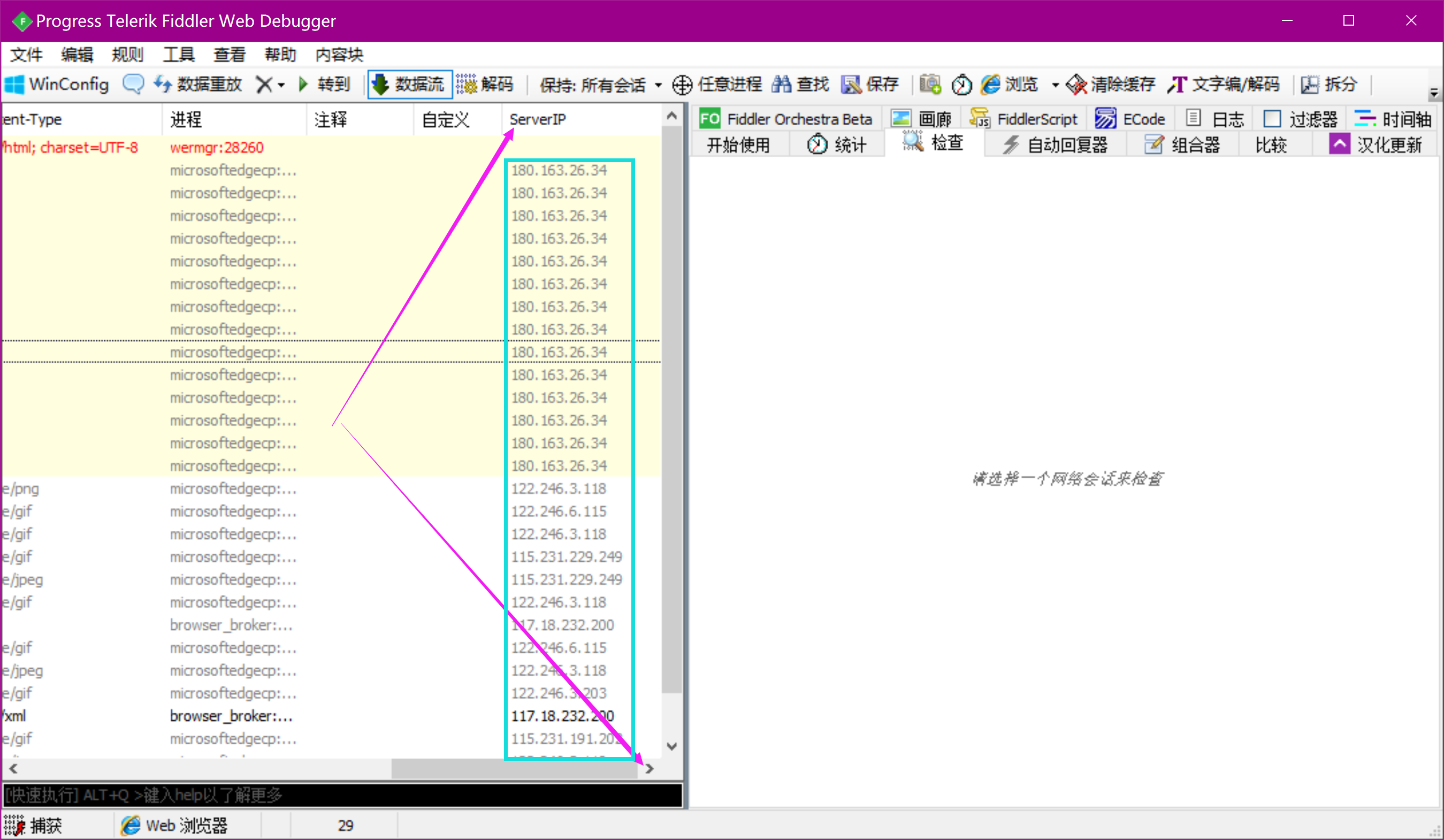
Task: Sort by the Content-Type column header
Action: coord(81,119)
